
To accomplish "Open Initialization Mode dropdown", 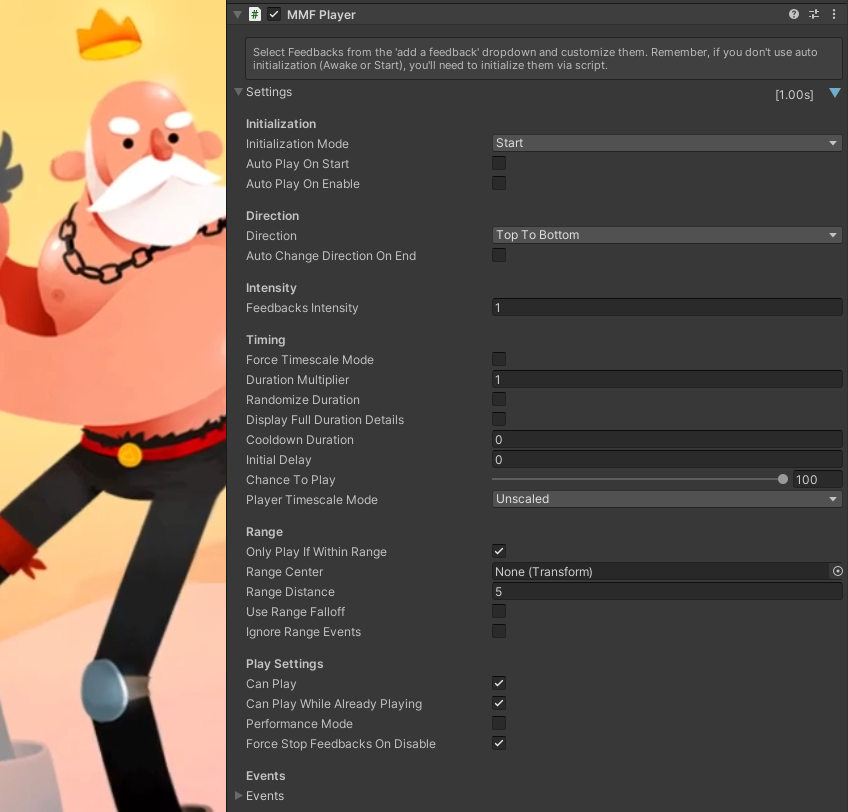I will click(x=666, y=143).
